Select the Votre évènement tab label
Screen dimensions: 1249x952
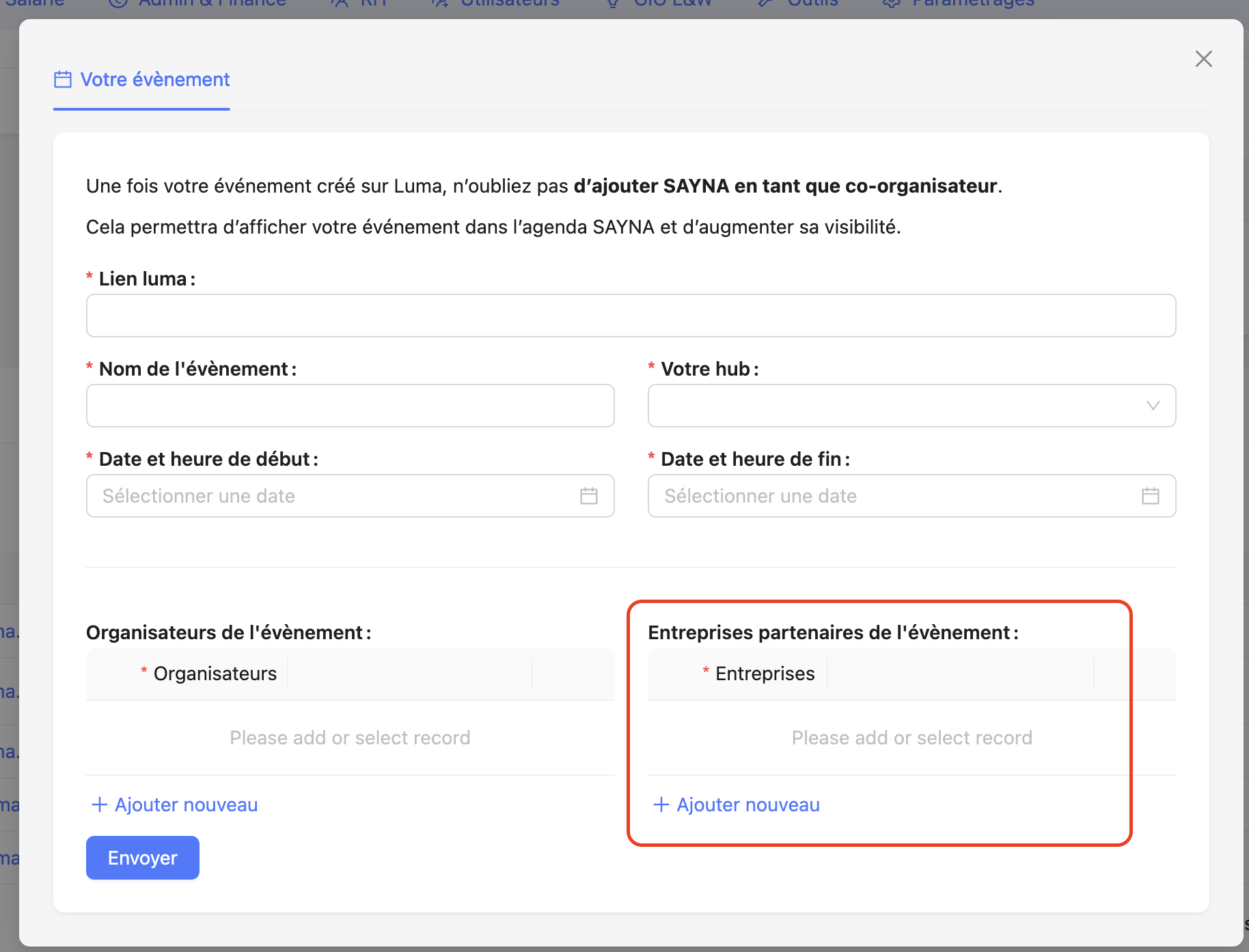click(155, 80)
